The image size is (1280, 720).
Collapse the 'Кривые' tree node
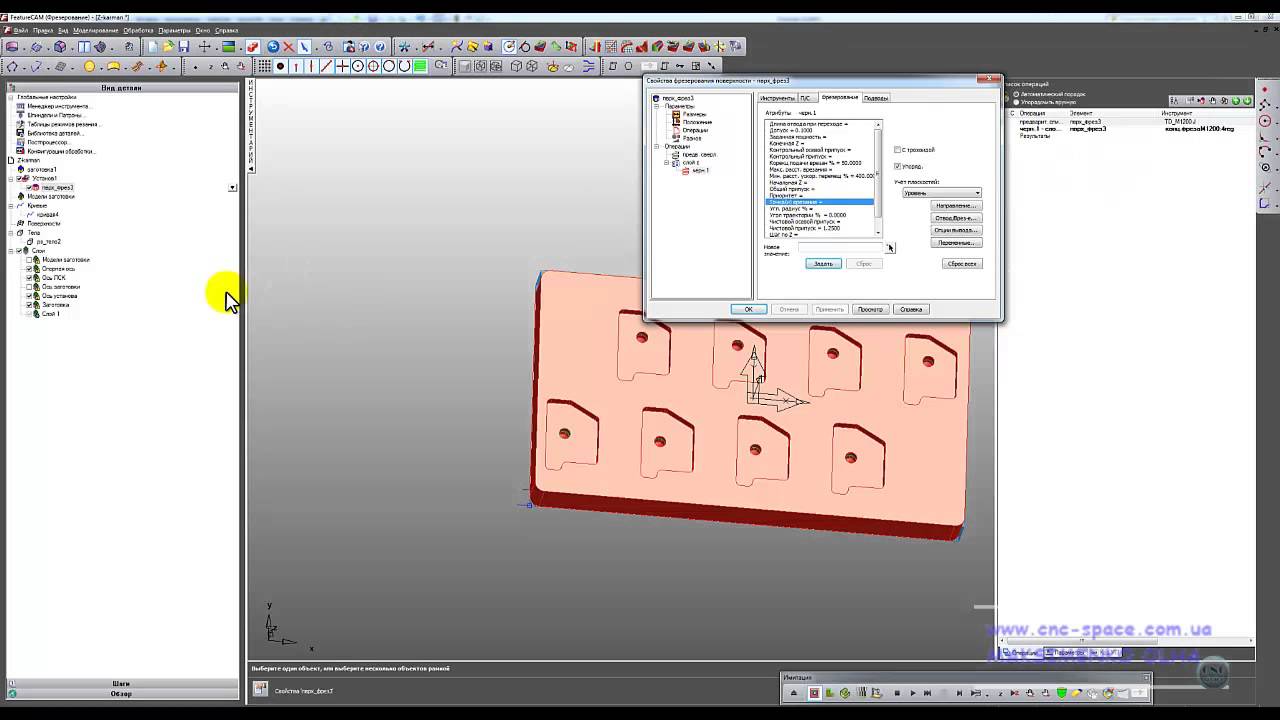[11, 206]
